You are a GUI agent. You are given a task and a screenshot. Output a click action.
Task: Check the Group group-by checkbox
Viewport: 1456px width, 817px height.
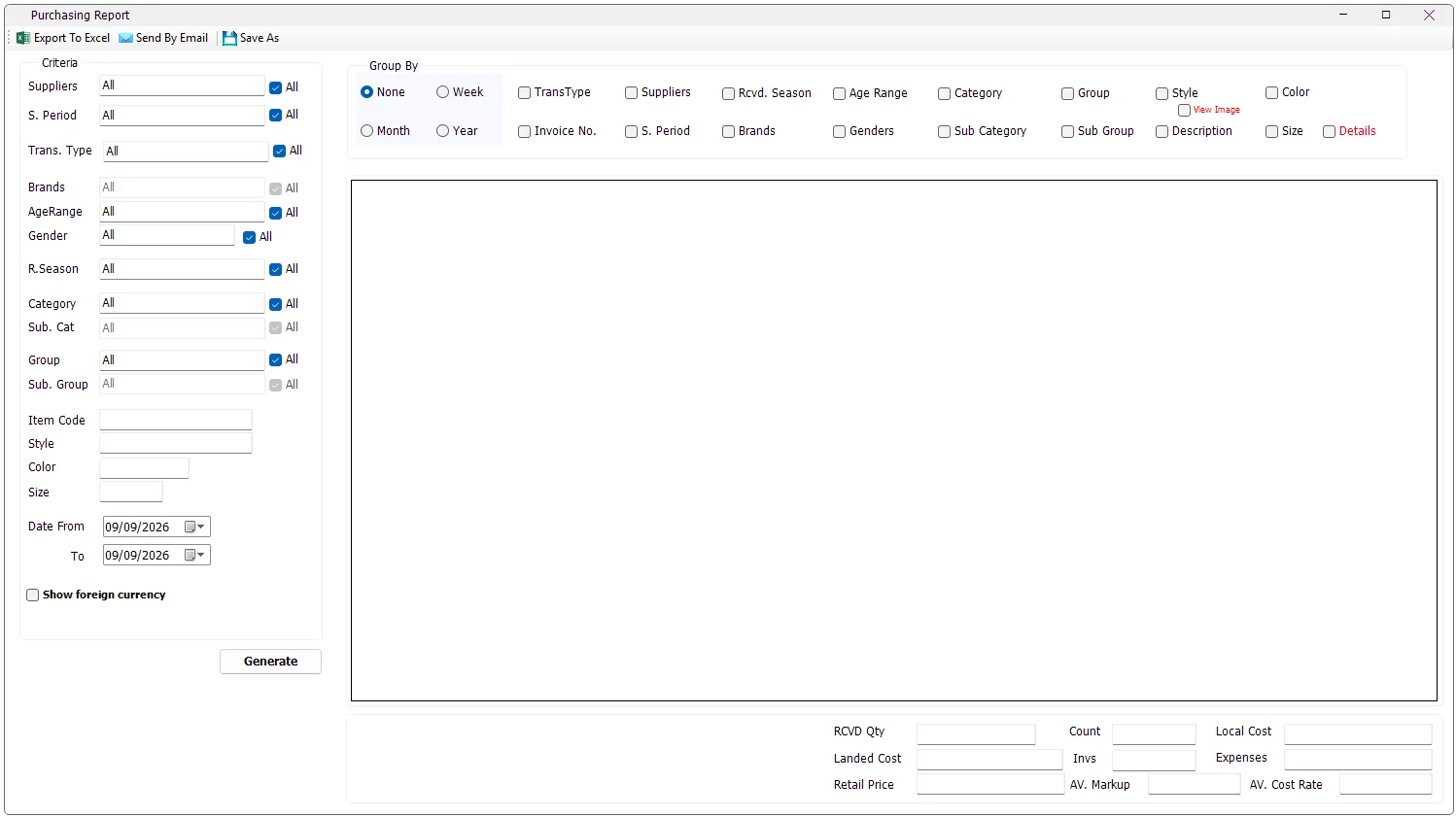click(1067, 94)
